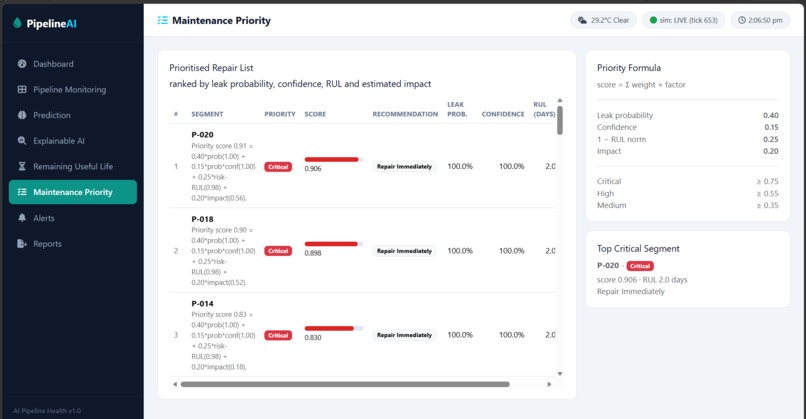Click the scroll right arrow of table
This screenshot has height=419, width=806.
549,384
